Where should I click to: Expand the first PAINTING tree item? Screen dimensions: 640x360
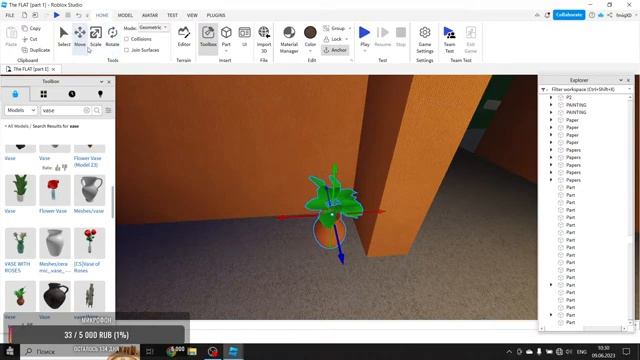(x=551, y=105)
